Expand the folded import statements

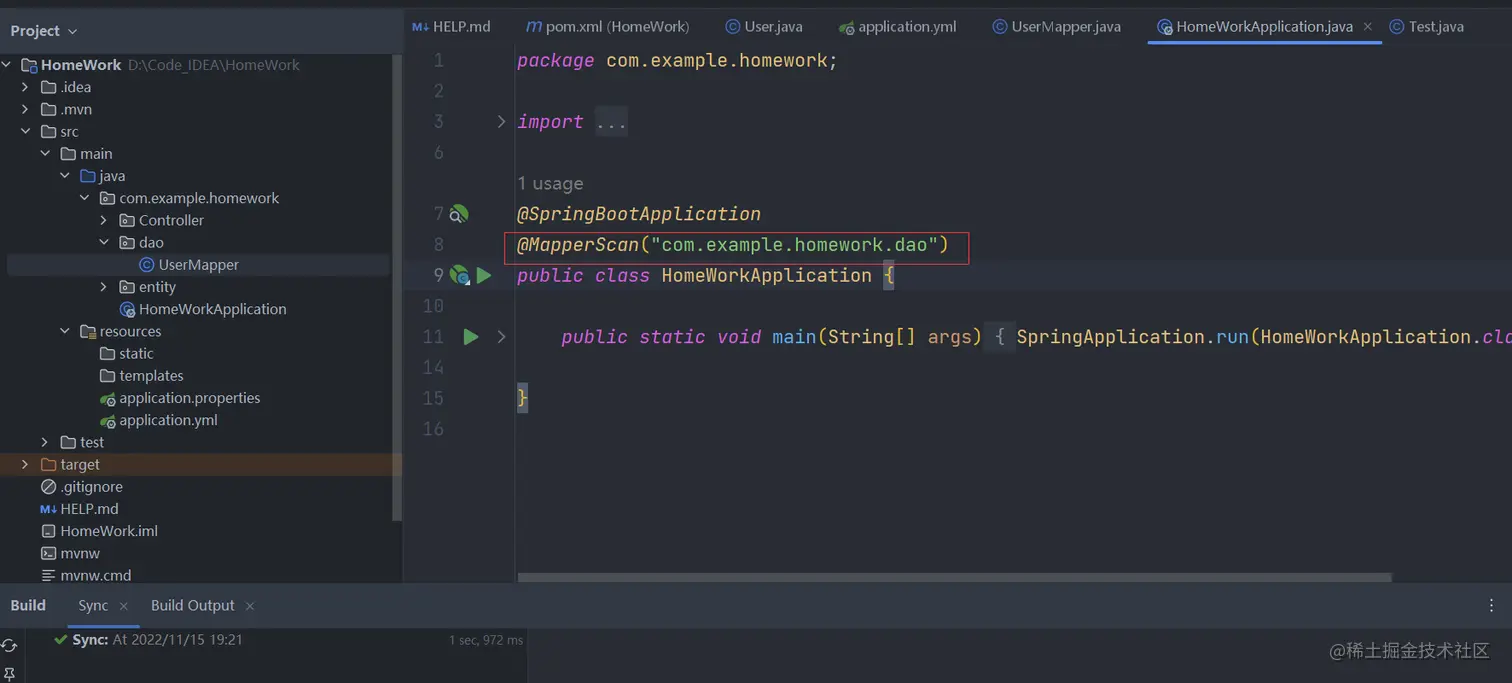tap(501, 122)
